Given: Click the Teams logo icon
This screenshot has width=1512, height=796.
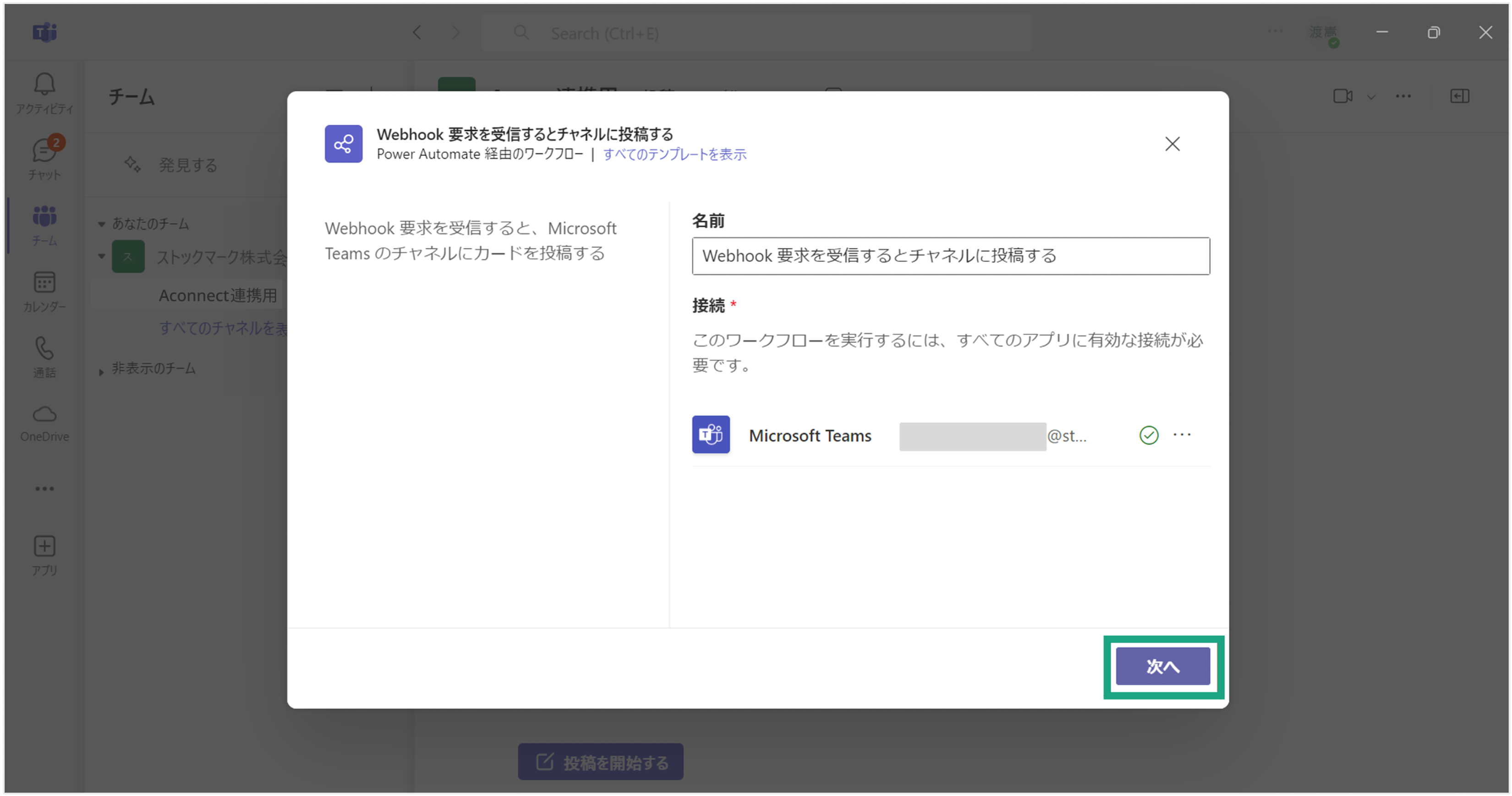Looking at the screenshot, I should click(44, 32).
